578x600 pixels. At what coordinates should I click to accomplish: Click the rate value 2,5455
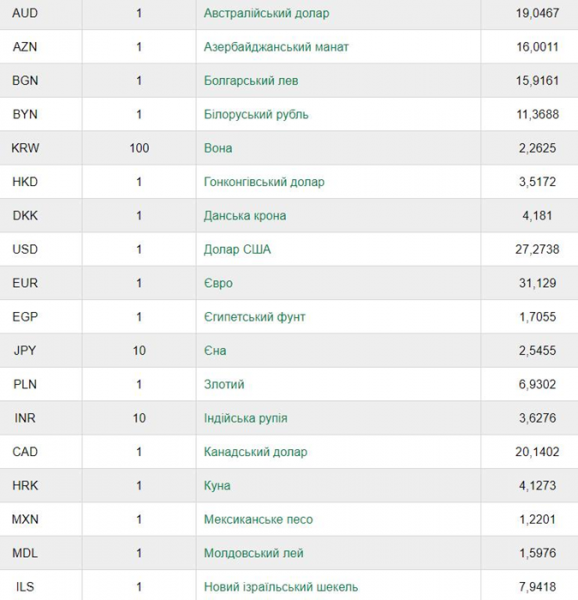point(537,351)
